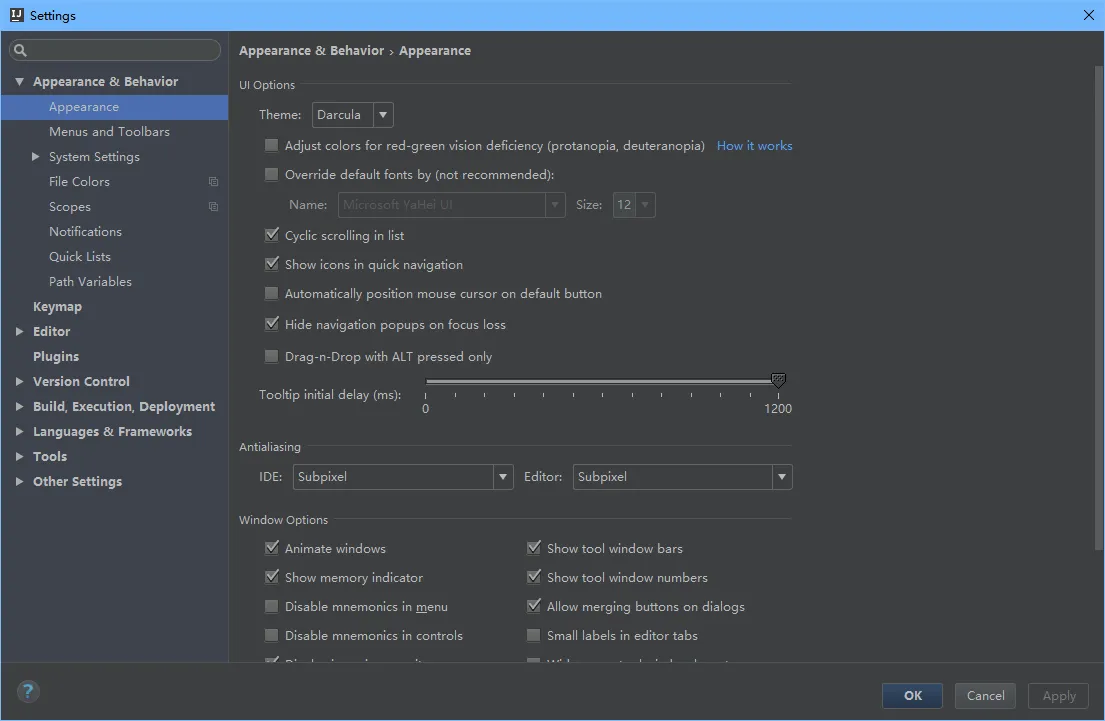Click the Tooltip initial delay slider handle
Screen dimensions: 1105x721
point(778,380)
